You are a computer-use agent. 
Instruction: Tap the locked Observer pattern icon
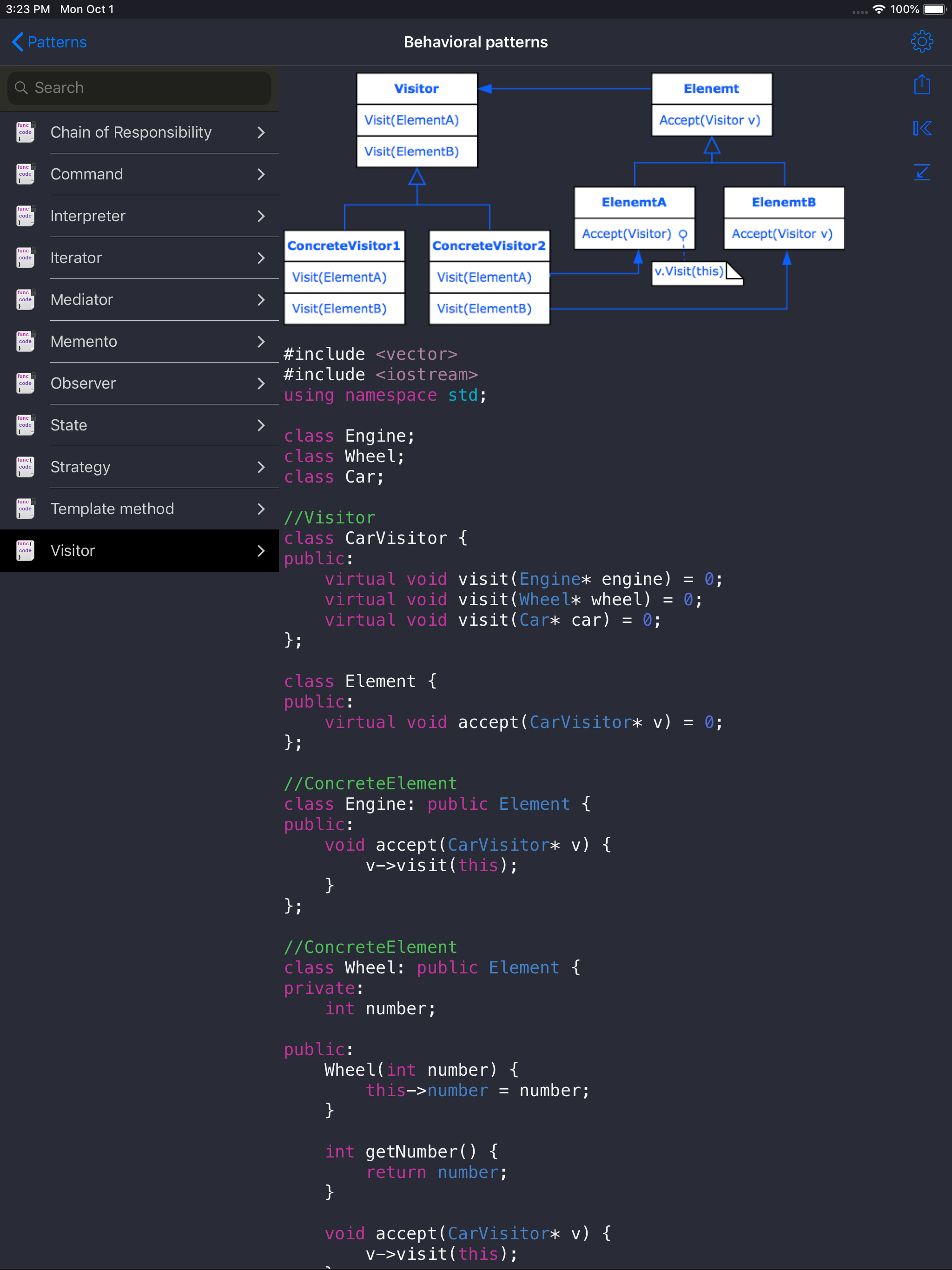pos(25,383)
